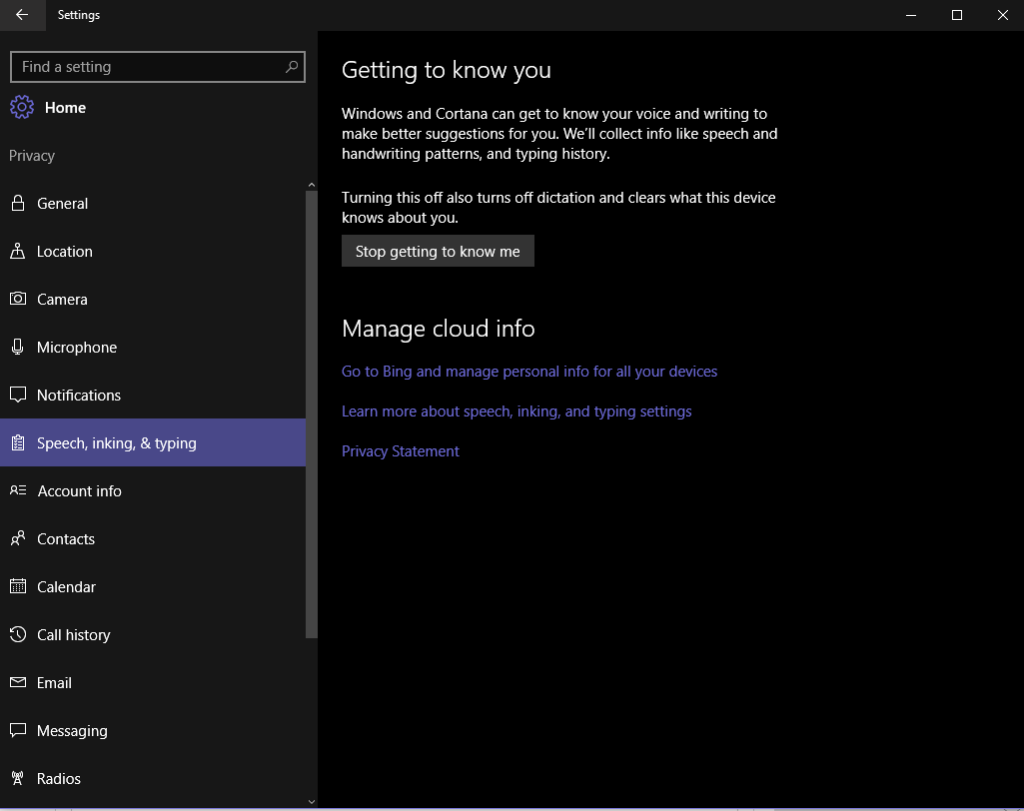Open the Privacy Statement link
This screenshot has width=1024, height=811.
click(400, 451)
